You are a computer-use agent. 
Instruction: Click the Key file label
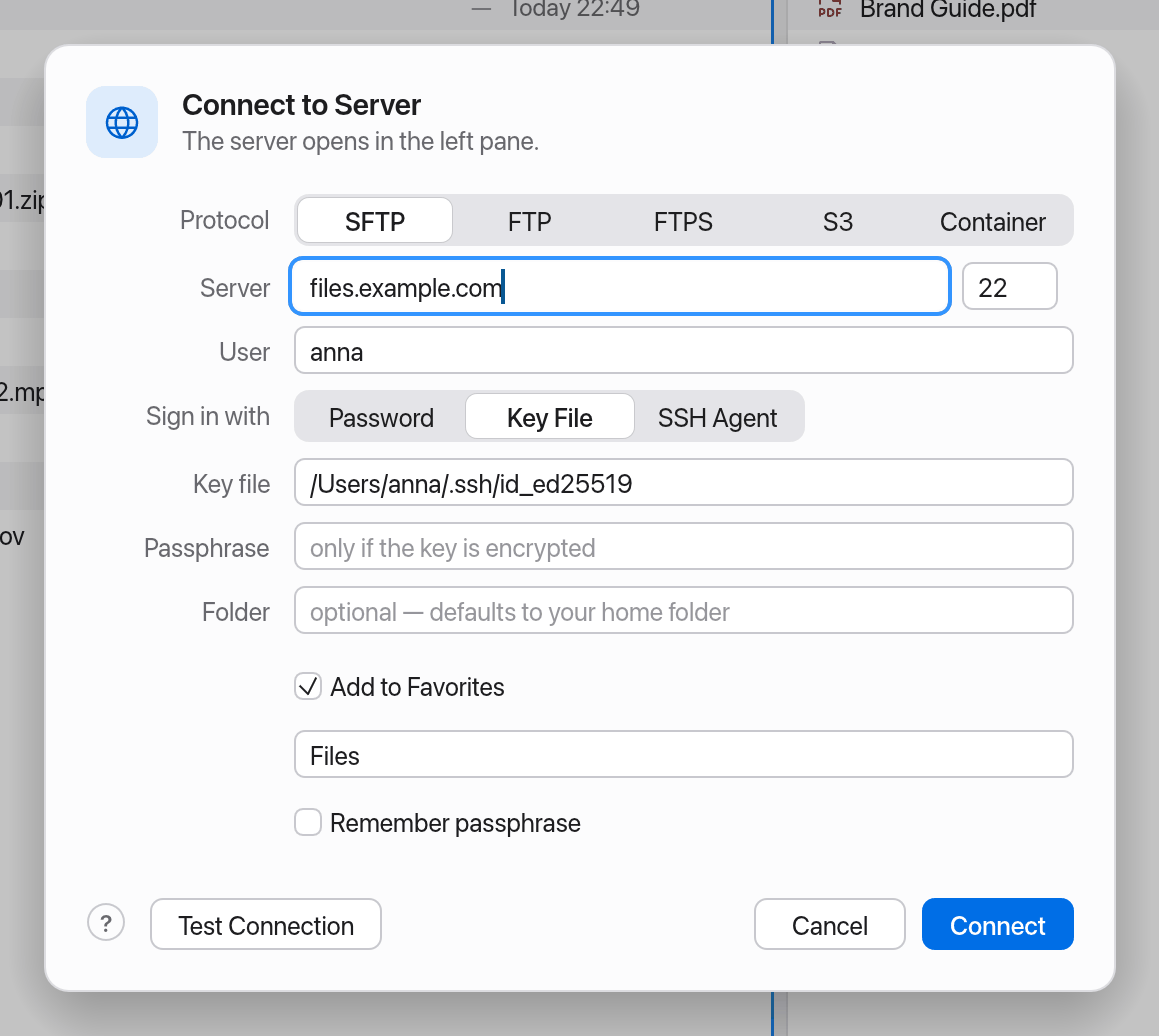(x=231, y=484)
